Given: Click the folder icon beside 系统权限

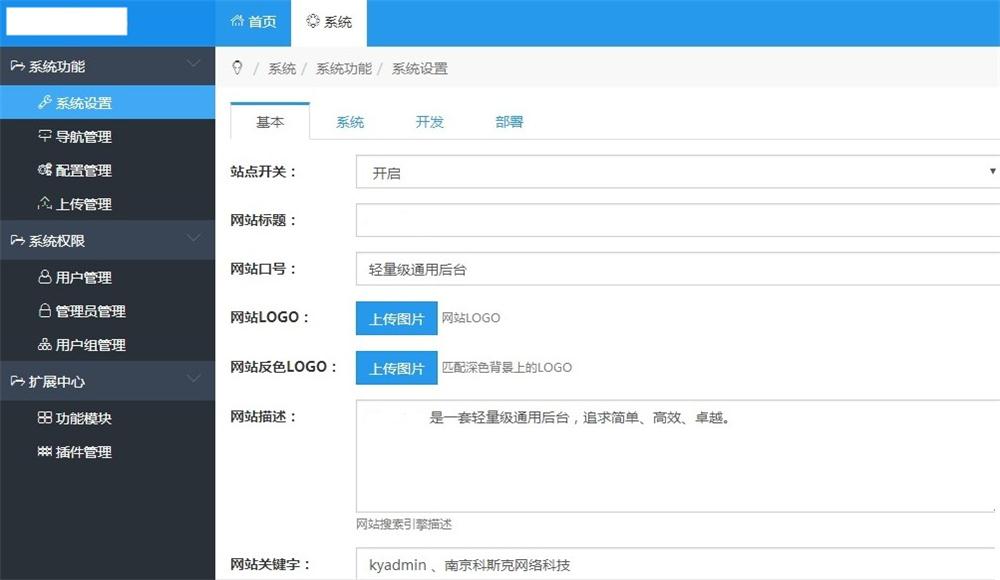Looking at the screenshot, I should click(17, 241).
